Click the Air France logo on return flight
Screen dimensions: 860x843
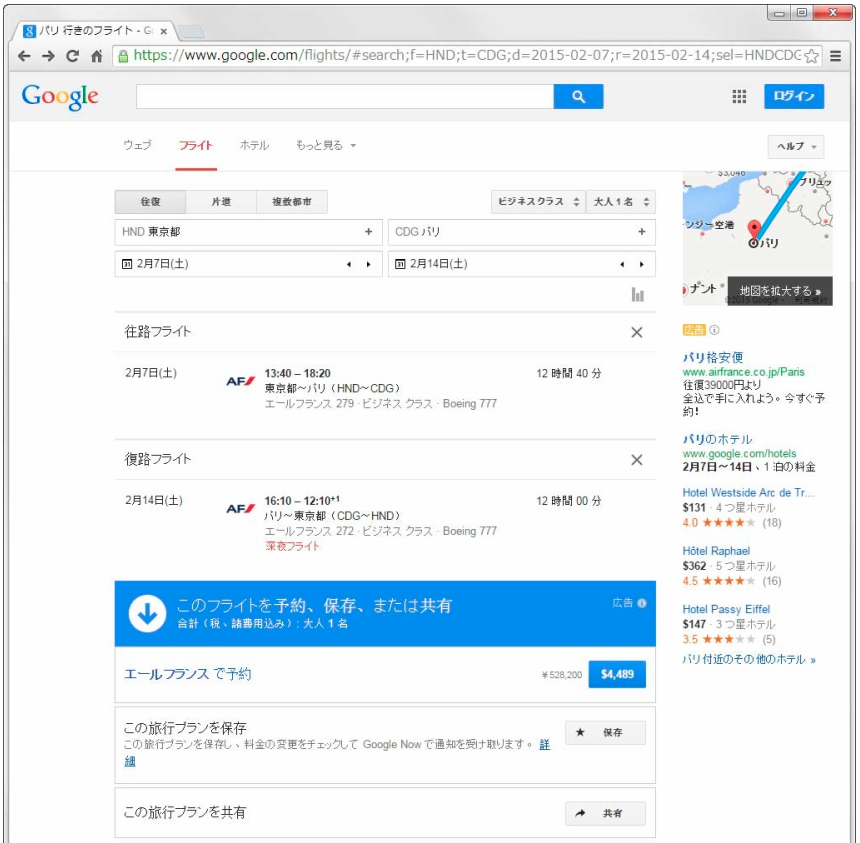point(240,509)
